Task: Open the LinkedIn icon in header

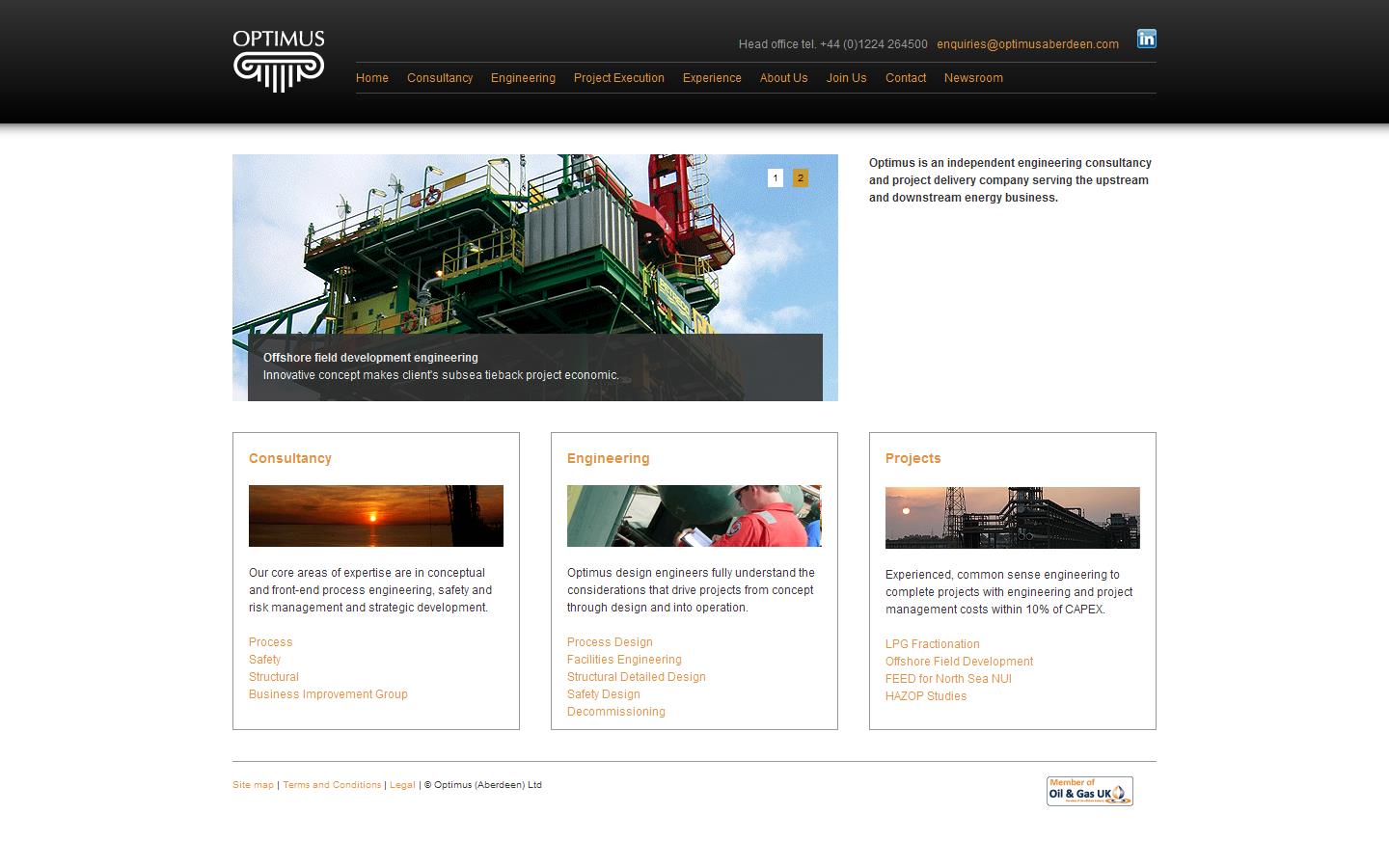Action: 1146,39
